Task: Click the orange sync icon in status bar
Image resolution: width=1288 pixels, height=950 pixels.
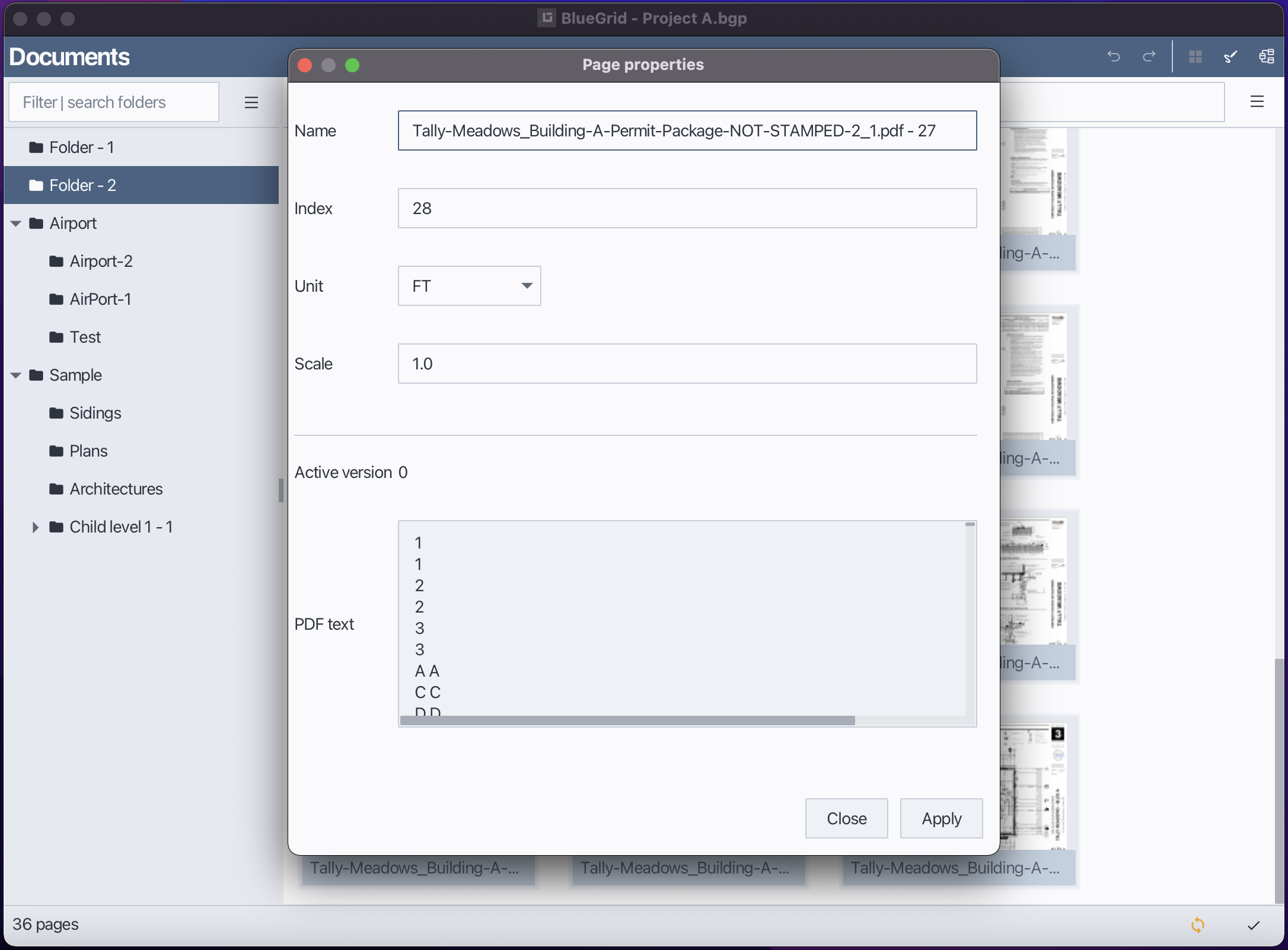Action: [x=1197, y=925]
